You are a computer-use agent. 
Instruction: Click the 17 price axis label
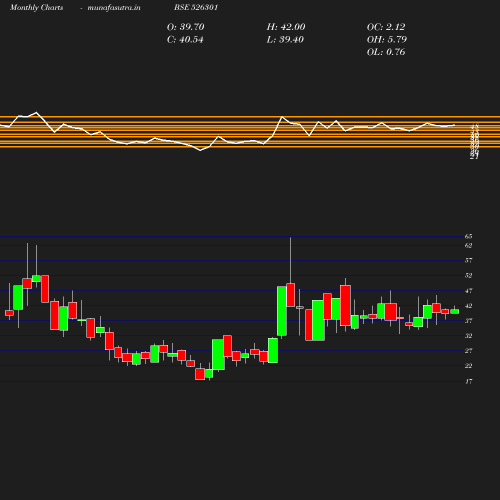tap(468, 381)
